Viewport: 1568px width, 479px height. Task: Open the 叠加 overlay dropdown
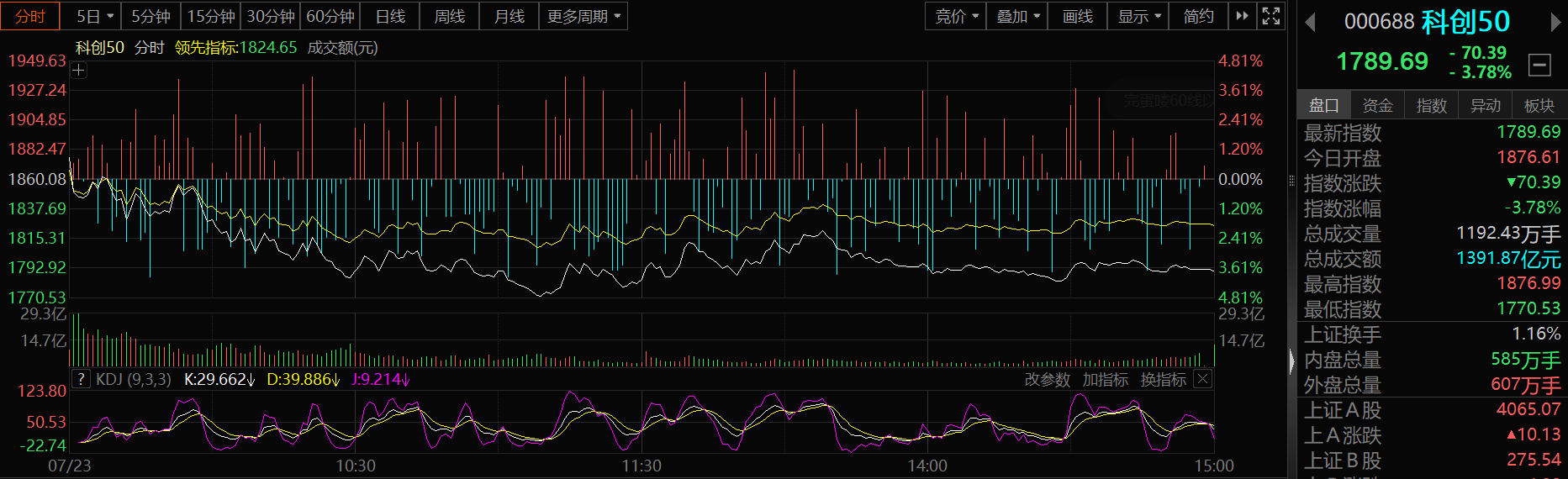tap(1017, 16)
